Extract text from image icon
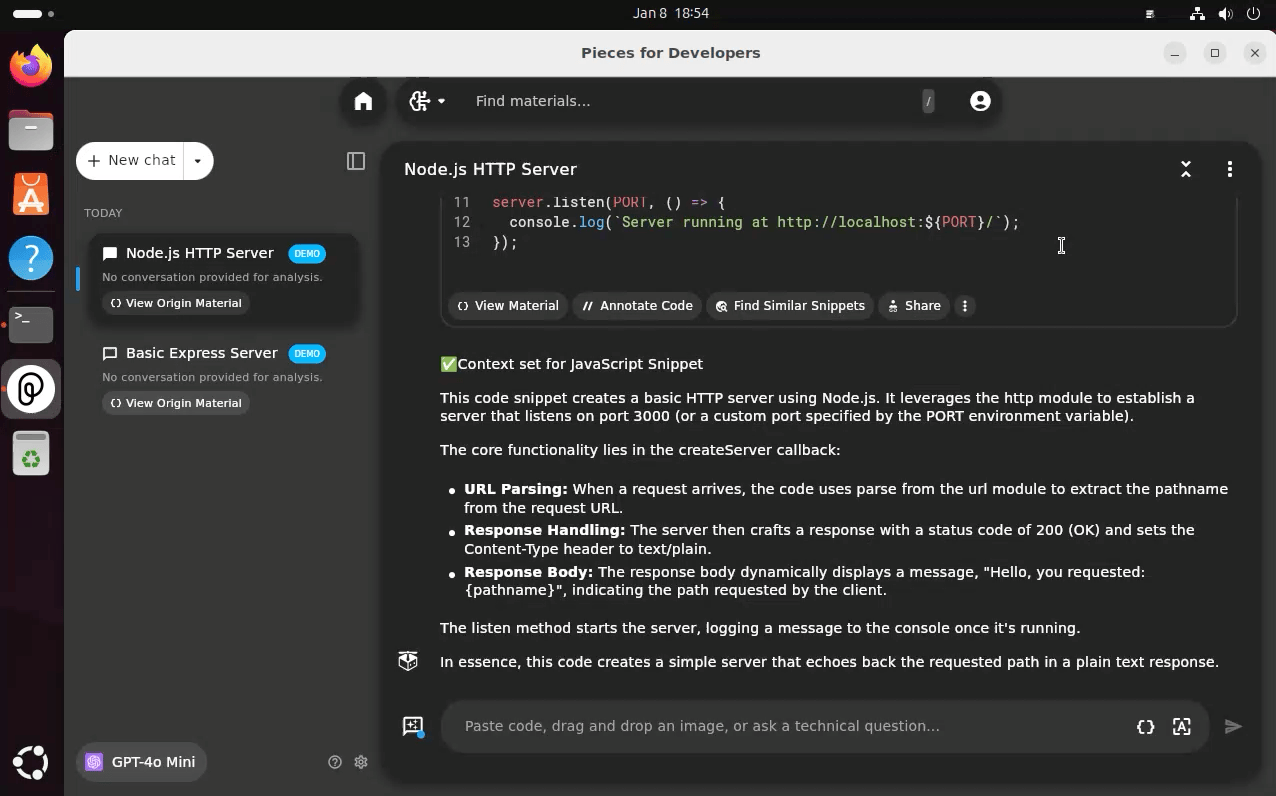The width and height of the screenshot is (1276, 796). pos(1182,727)
